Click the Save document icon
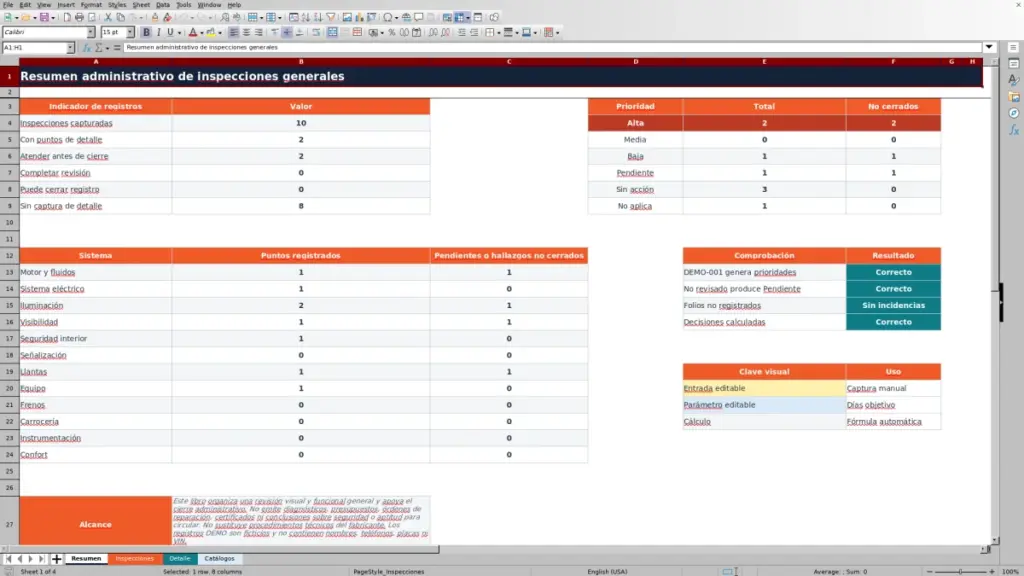This screenshot has width=1024, height=576. (x=43, y=18)
